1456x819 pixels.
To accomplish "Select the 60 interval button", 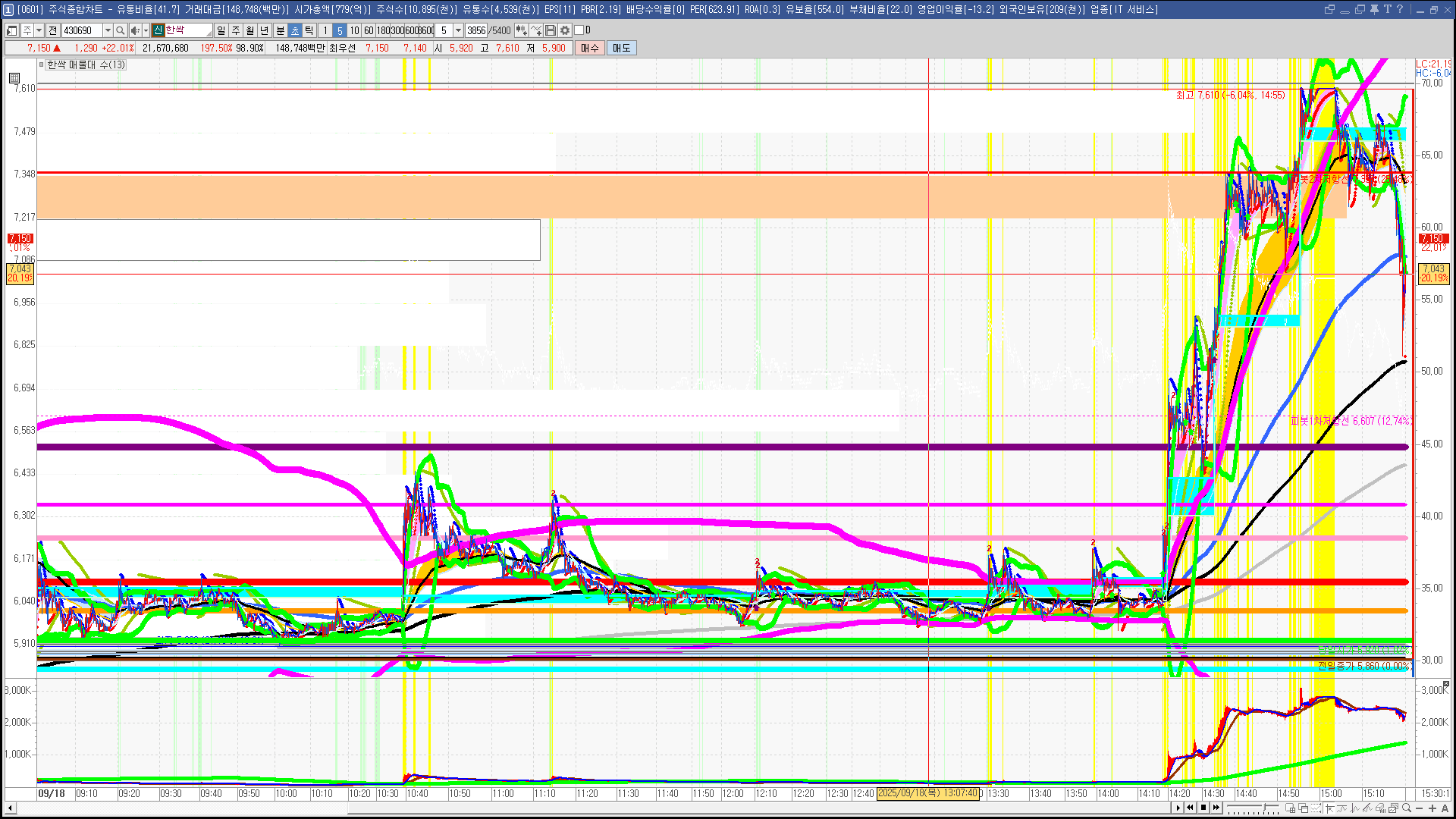I will [x=369, y=30].
